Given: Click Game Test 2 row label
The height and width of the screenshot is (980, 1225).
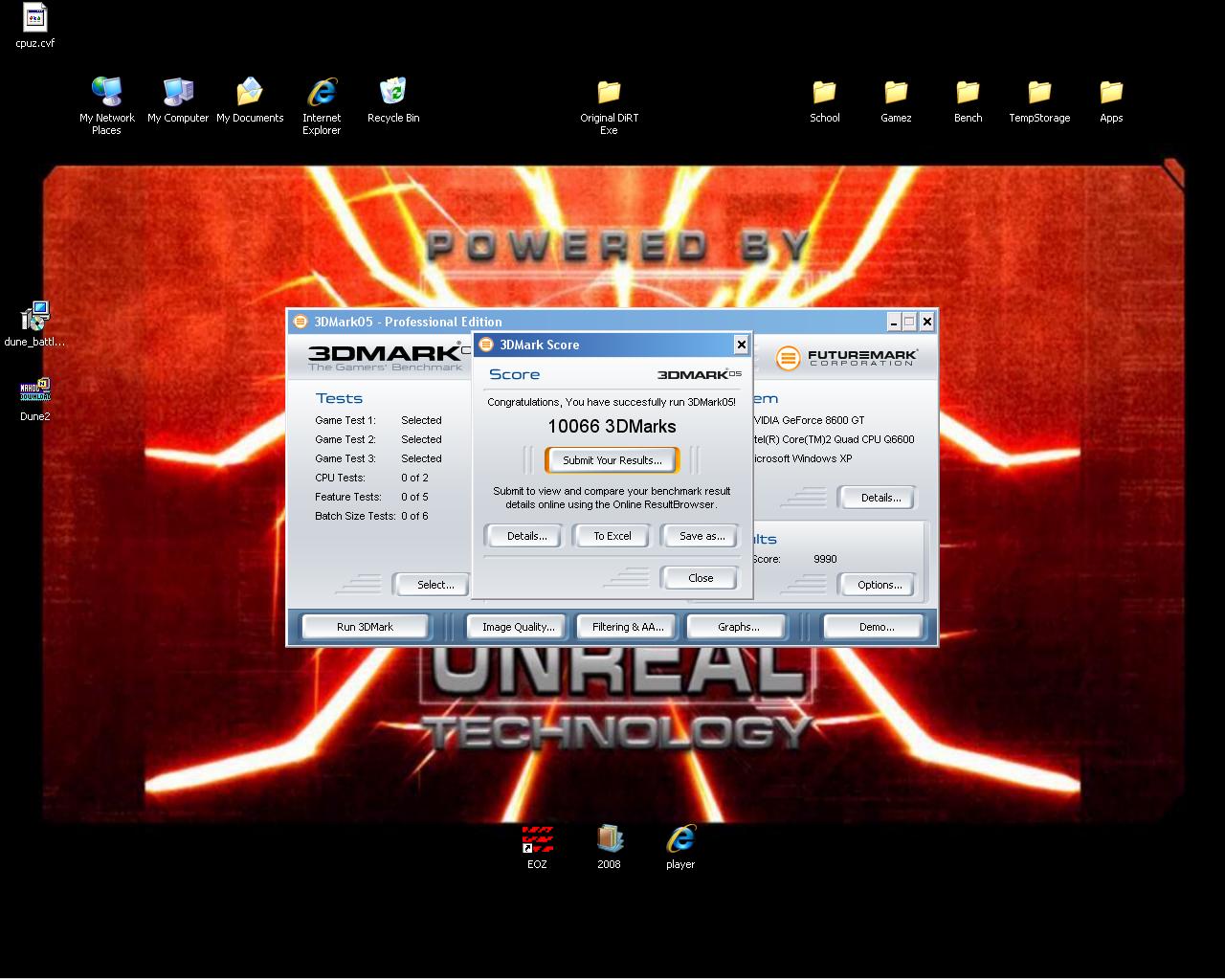Looking at the screenshot, I should (345, 439).
